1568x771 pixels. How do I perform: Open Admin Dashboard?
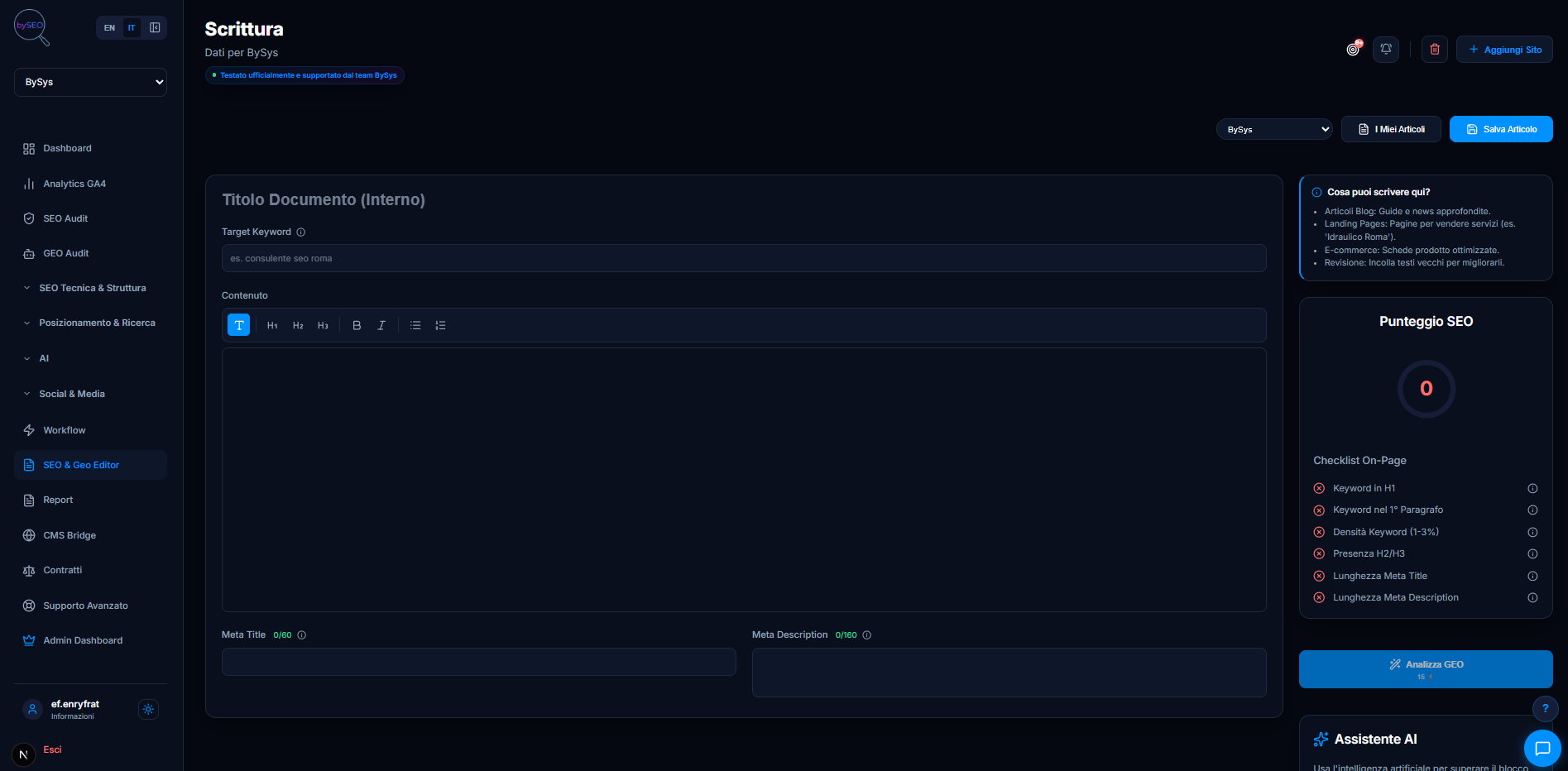(90, 640)
